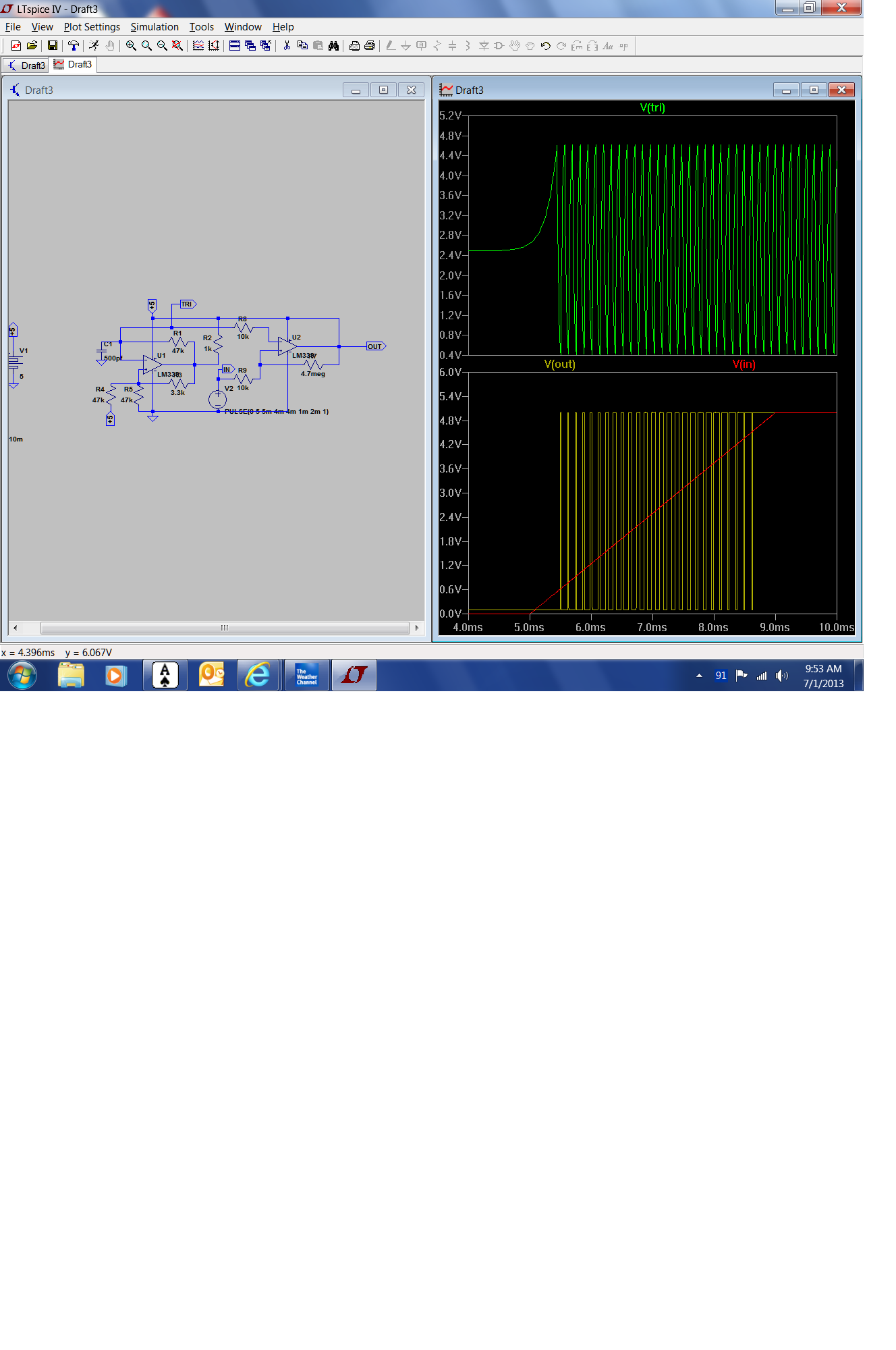Click the Cascade Windows icon
Viewport: 896px width, 1350px height.
250,46
